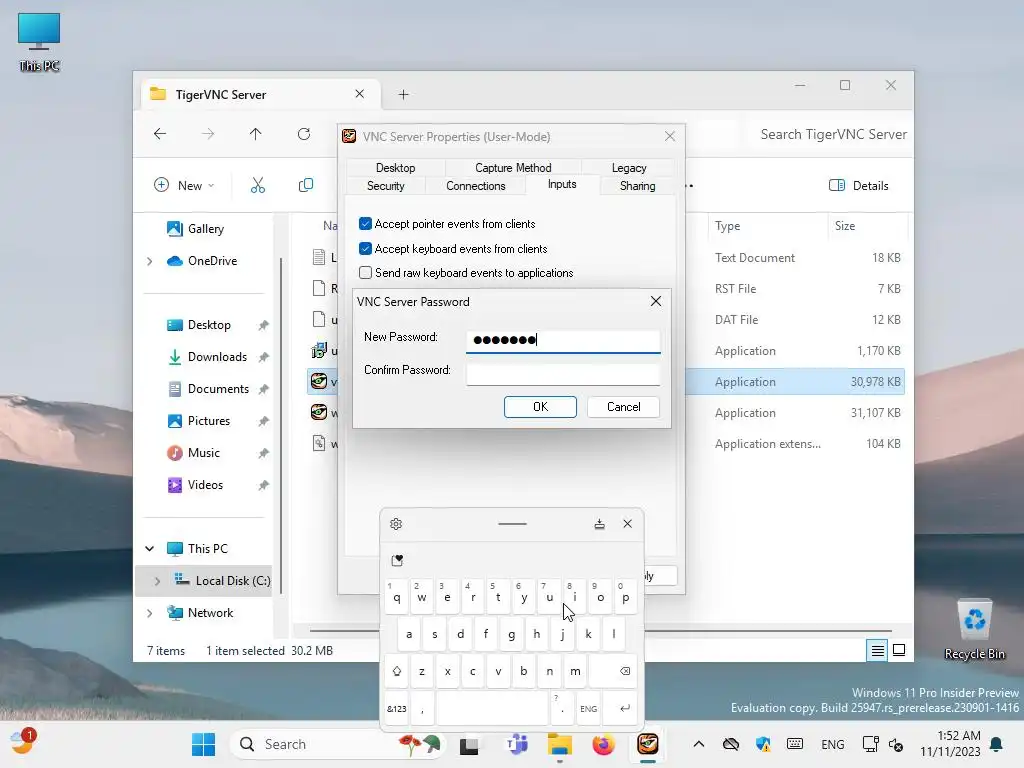Open the New dropdown in Explorer
The width and height of the screenshot is (1024, 768).
pyautogui.click(x=184, y=185)
